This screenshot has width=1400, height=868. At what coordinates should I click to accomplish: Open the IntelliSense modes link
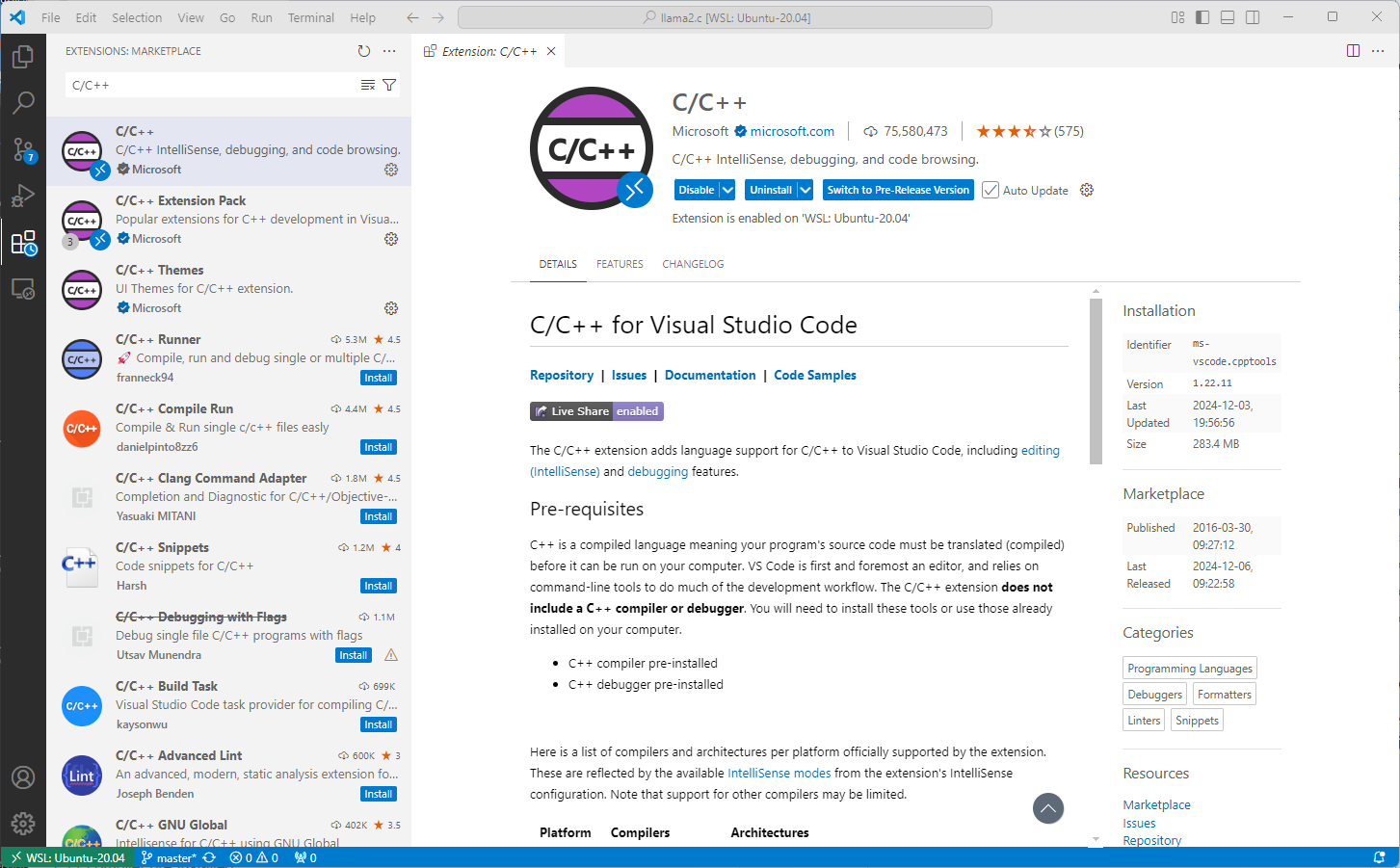779,773
